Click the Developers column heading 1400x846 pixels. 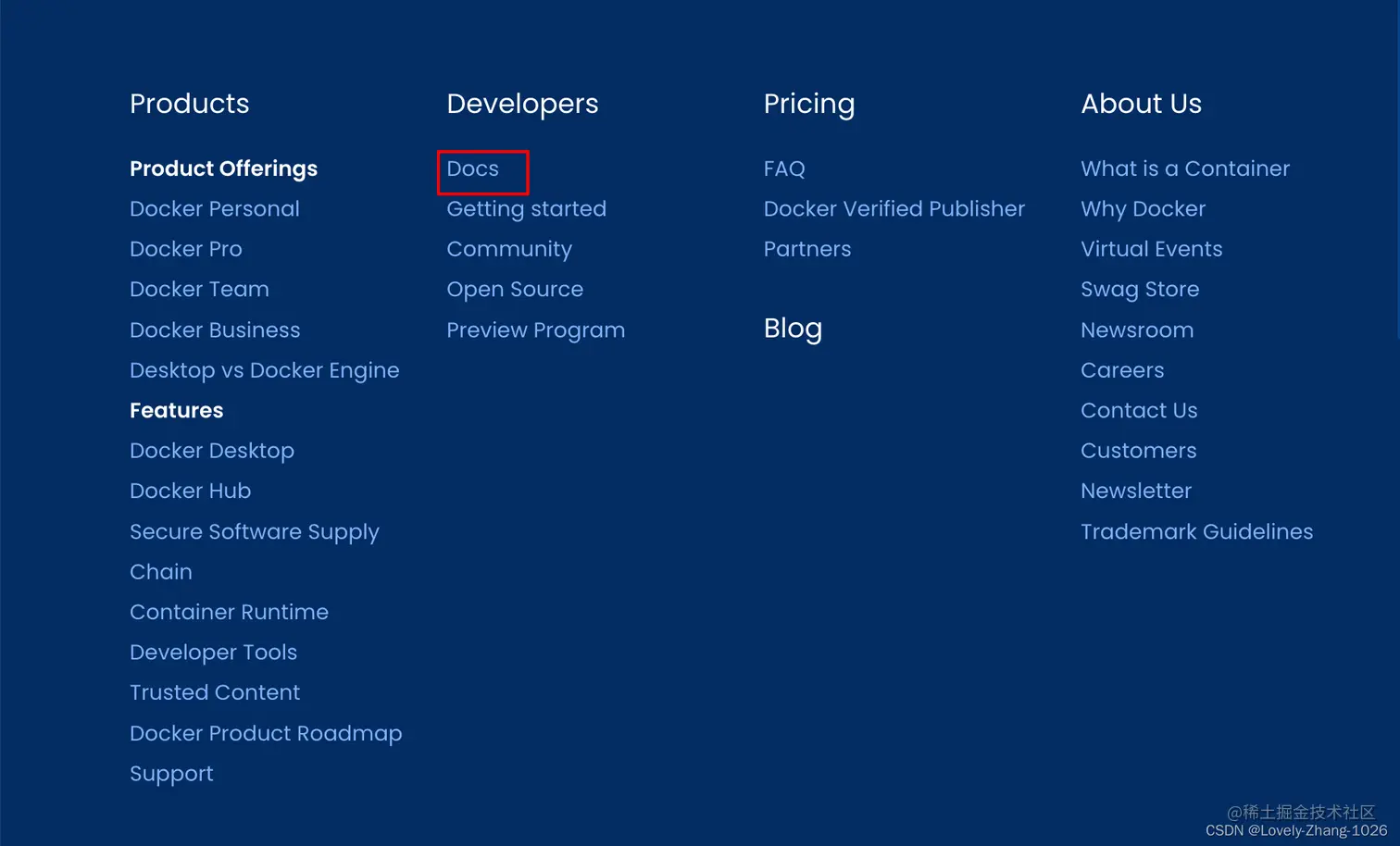pos(522,104)
